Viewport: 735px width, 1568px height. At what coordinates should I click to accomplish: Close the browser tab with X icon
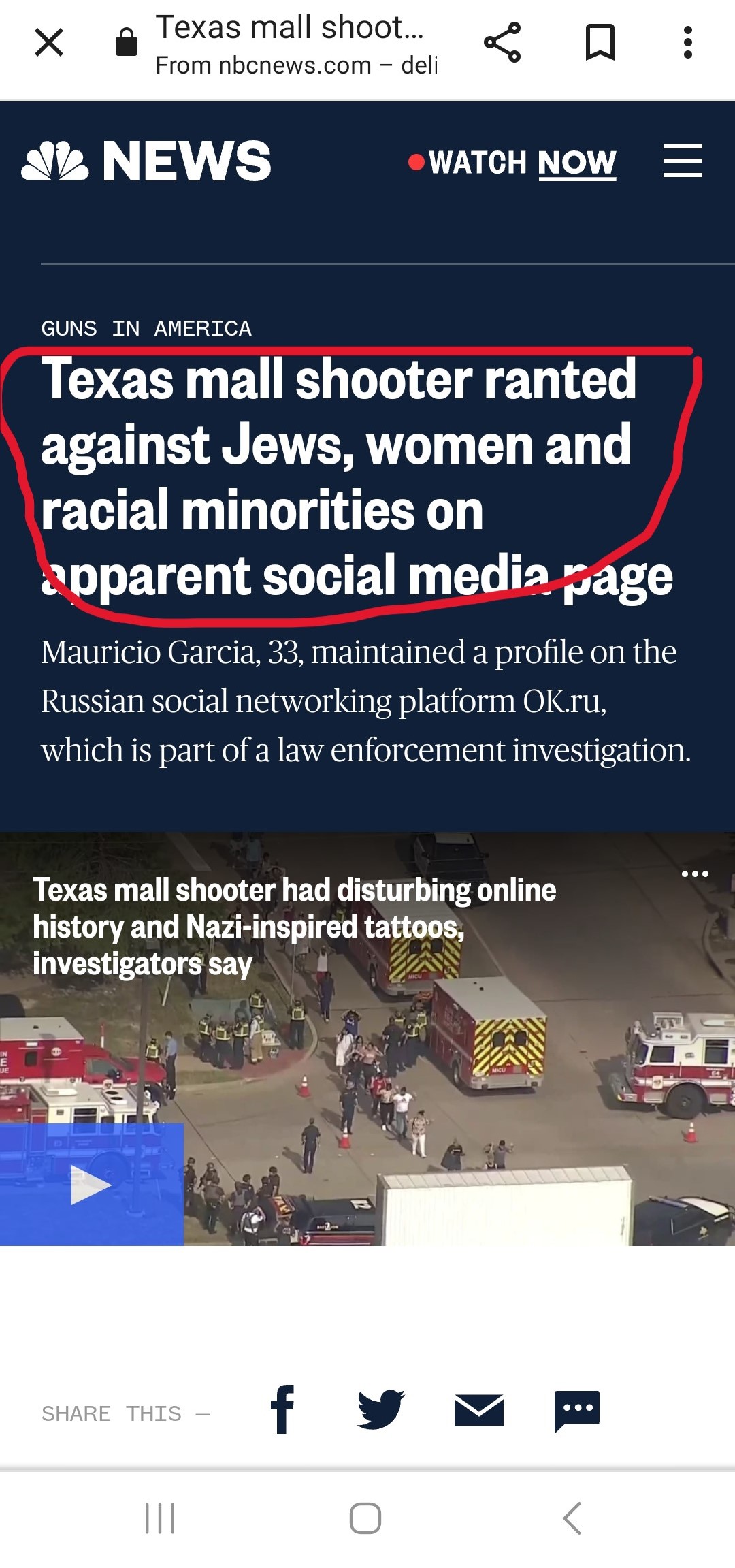[x=49, y=42]
